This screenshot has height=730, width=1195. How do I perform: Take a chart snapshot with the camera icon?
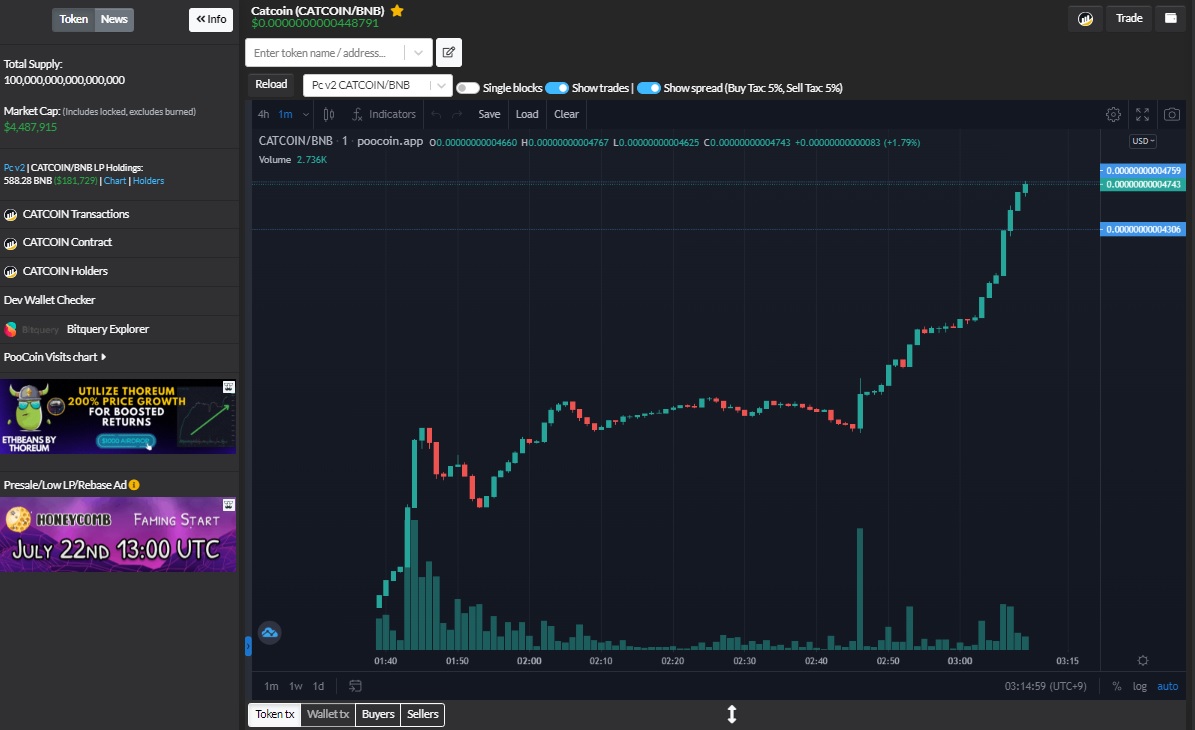1171,114
